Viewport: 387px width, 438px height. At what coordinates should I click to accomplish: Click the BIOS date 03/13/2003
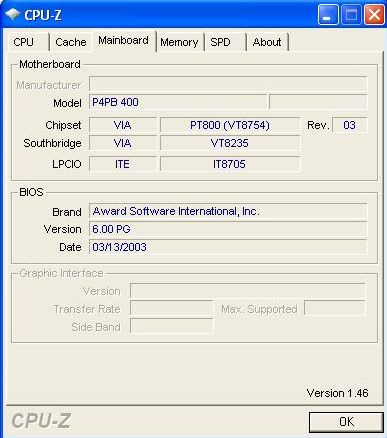tap(228, 247)
